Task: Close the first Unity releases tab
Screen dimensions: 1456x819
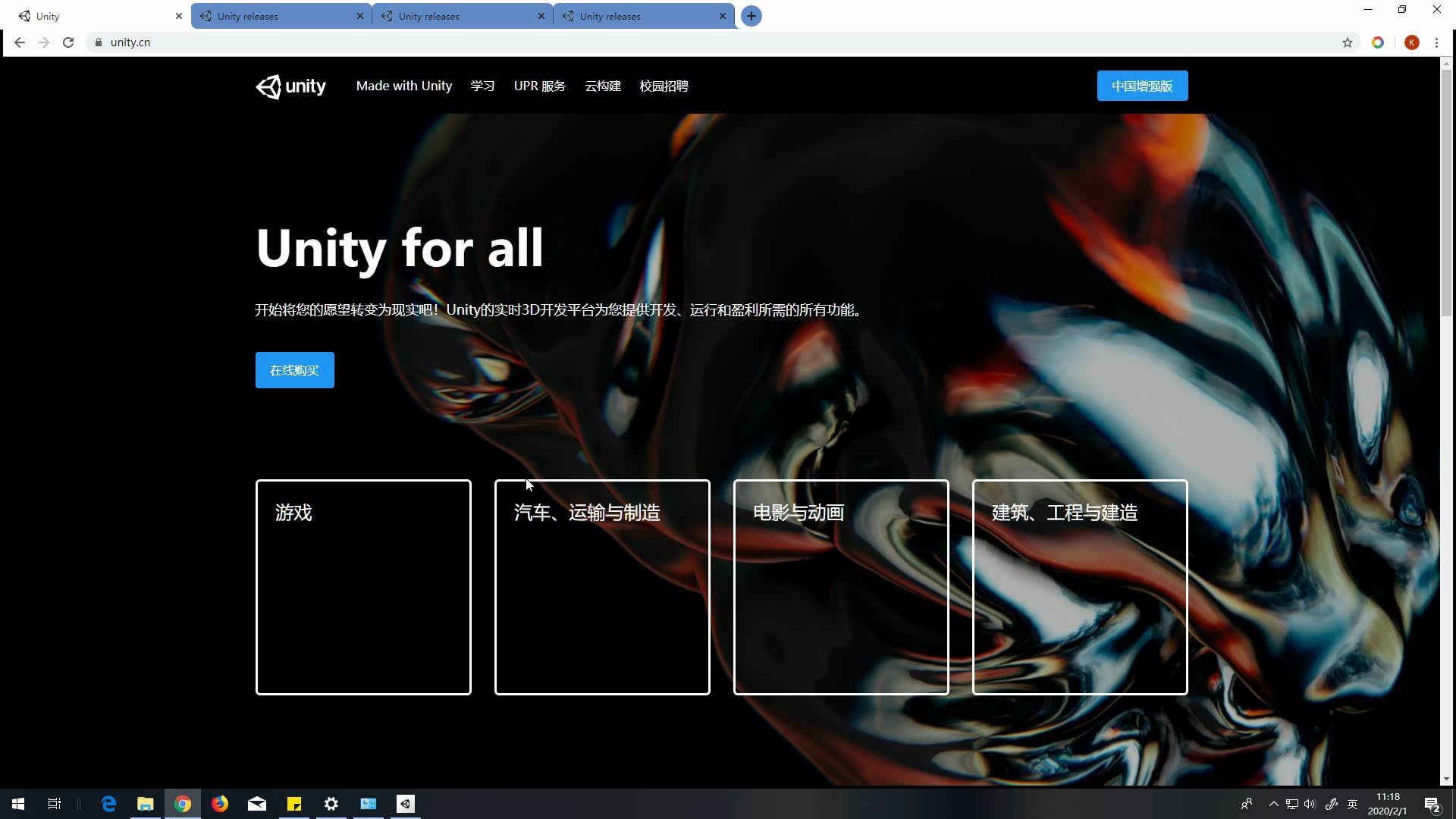Action: pos(360,16)
